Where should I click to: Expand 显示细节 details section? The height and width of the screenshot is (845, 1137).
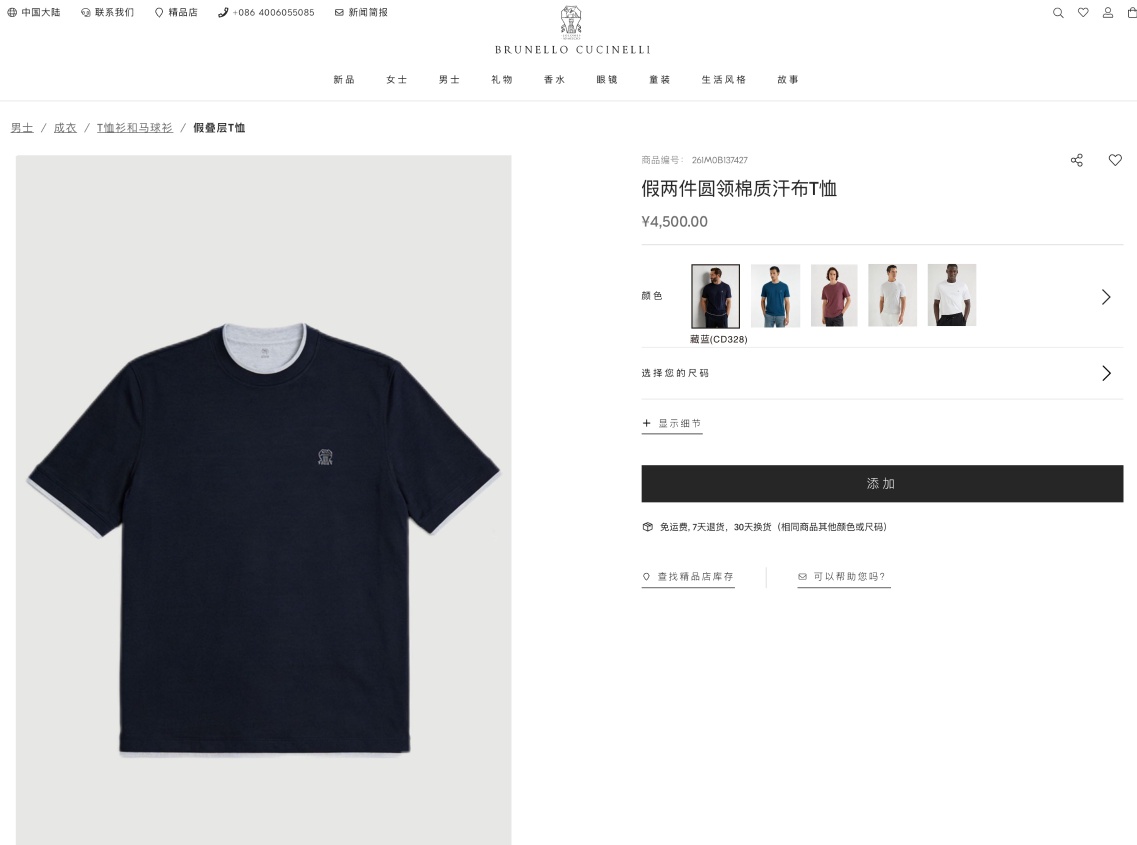coord(672,424)
